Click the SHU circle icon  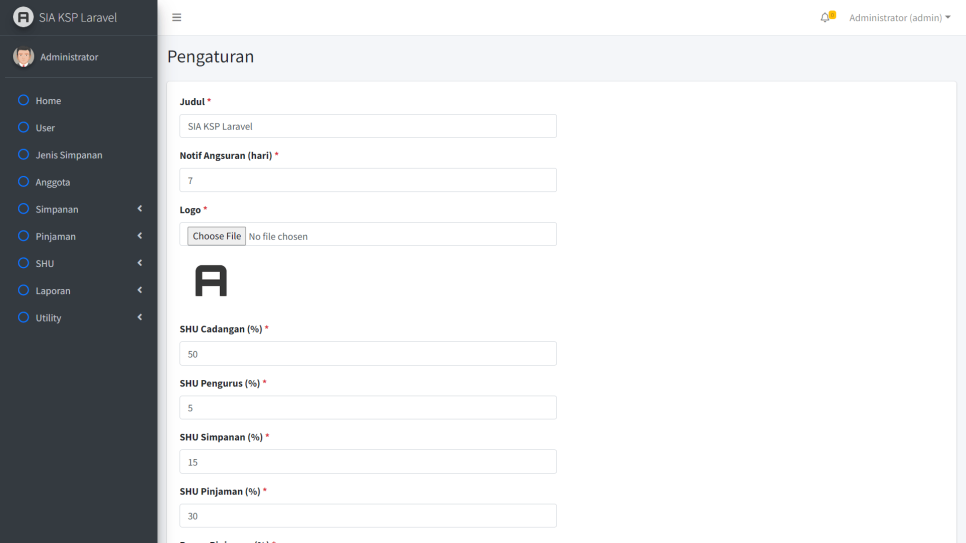point(23,263)
